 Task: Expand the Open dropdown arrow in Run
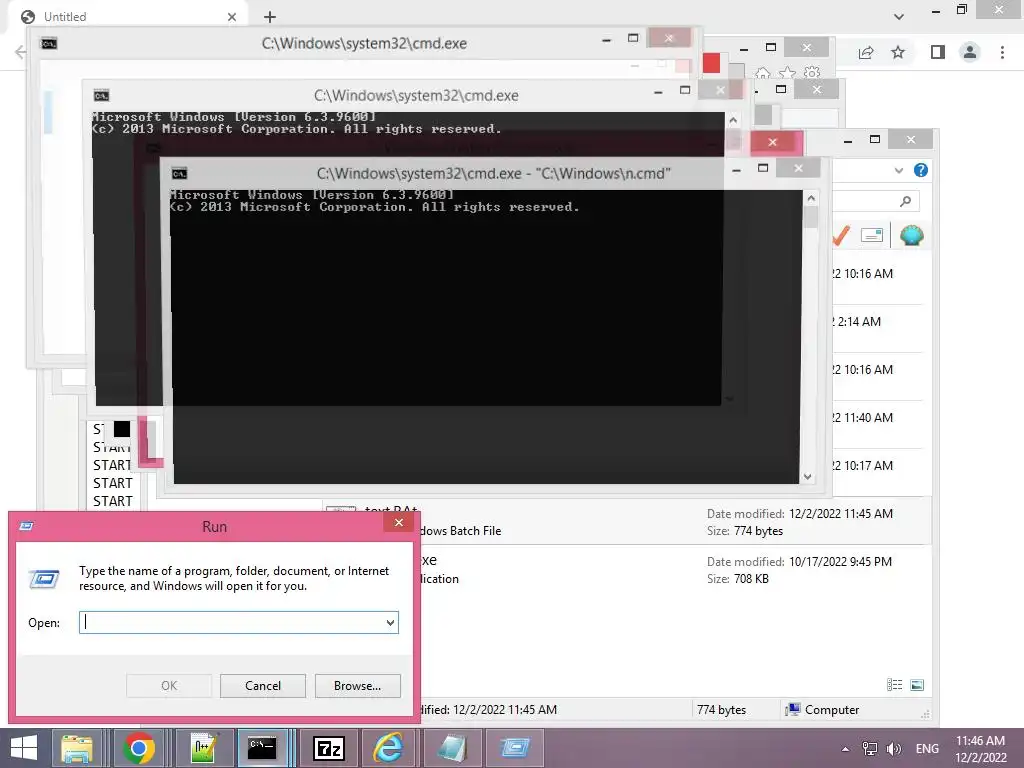coord(391,622)
